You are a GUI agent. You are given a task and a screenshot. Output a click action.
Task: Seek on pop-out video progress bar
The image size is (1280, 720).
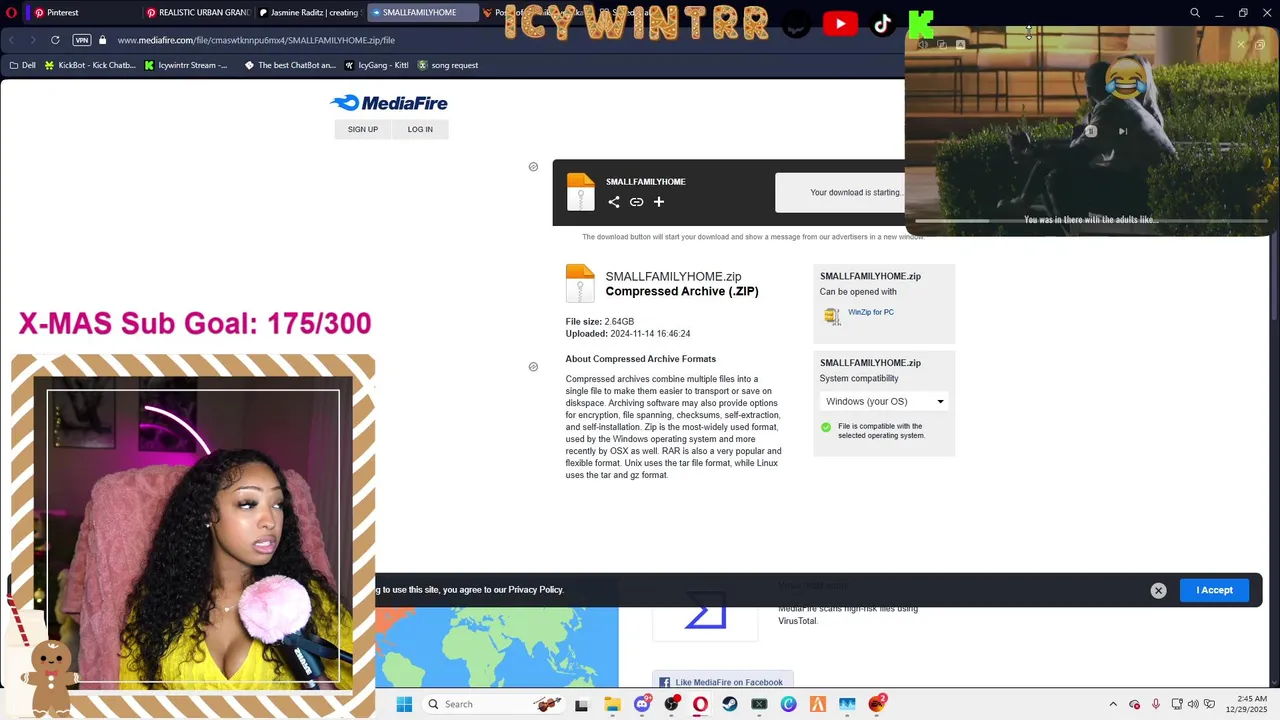tap(1091, 221)
